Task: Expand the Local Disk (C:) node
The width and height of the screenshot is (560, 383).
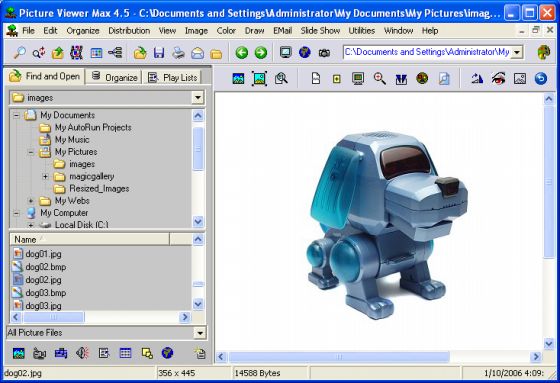Action: pos(31,225)
